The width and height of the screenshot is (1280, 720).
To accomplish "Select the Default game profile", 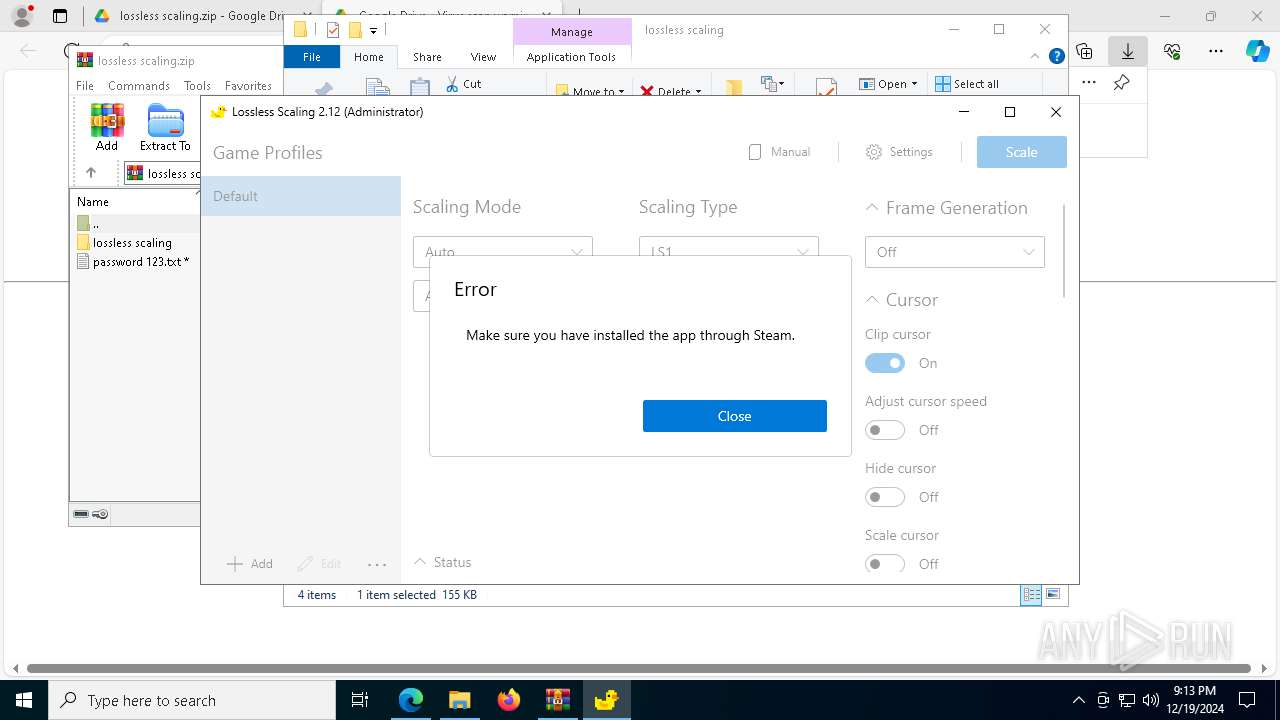I will [301, 196].
